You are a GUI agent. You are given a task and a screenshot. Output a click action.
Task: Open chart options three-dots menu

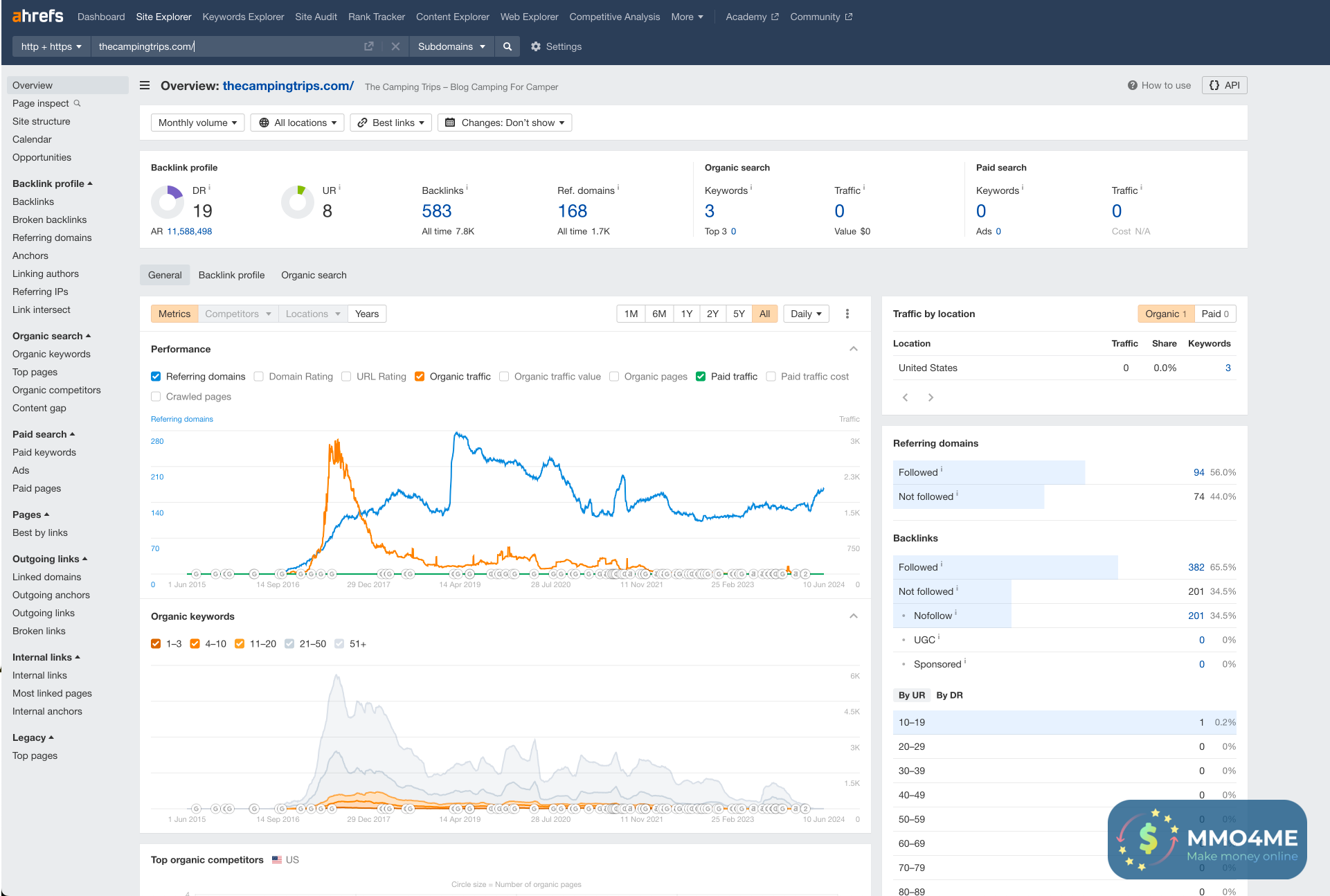click(x=847, y=314)
